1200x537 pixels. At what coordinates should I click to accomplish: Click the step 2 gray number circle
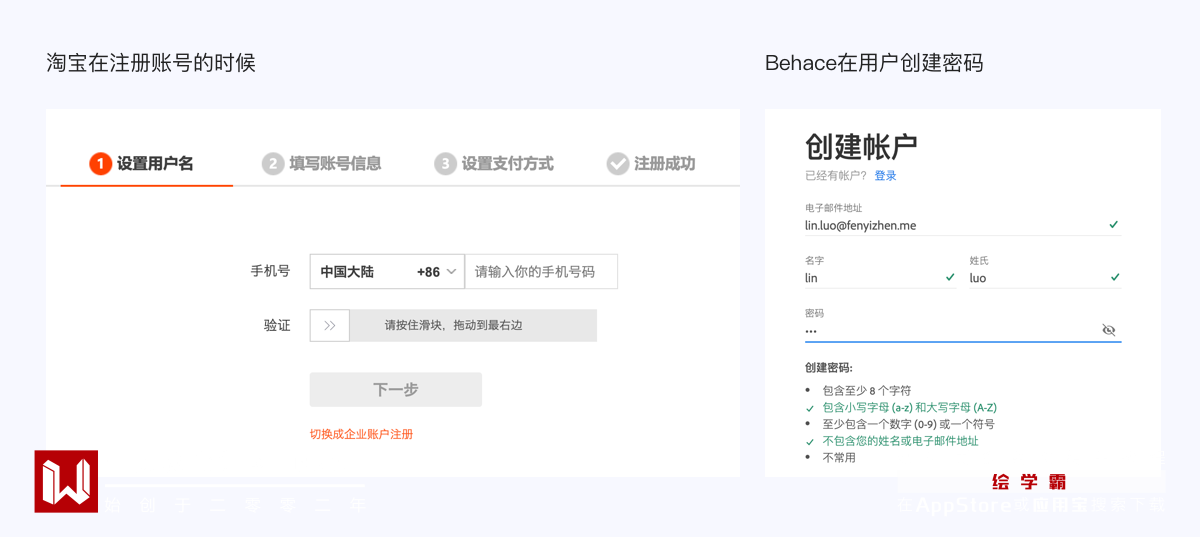[x=273, y=164]
